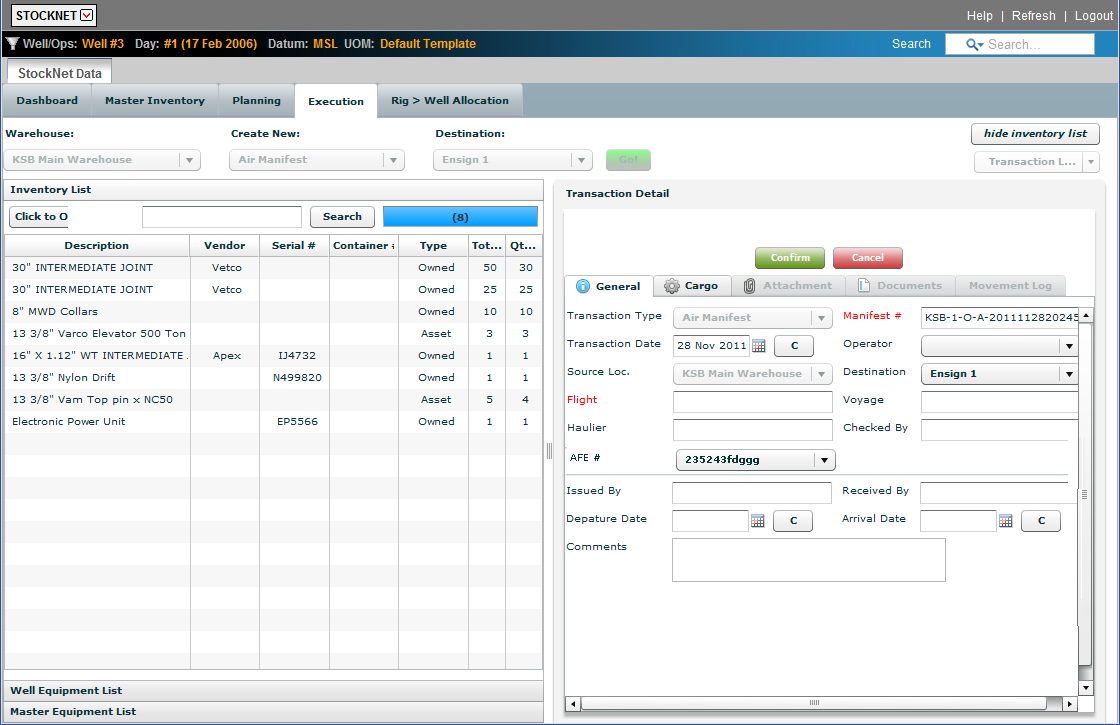The height and width of the screenshot is (725, 1120).
Task: Click the horizontal scrollbar right arrow
Action: tap(1069, 704)
